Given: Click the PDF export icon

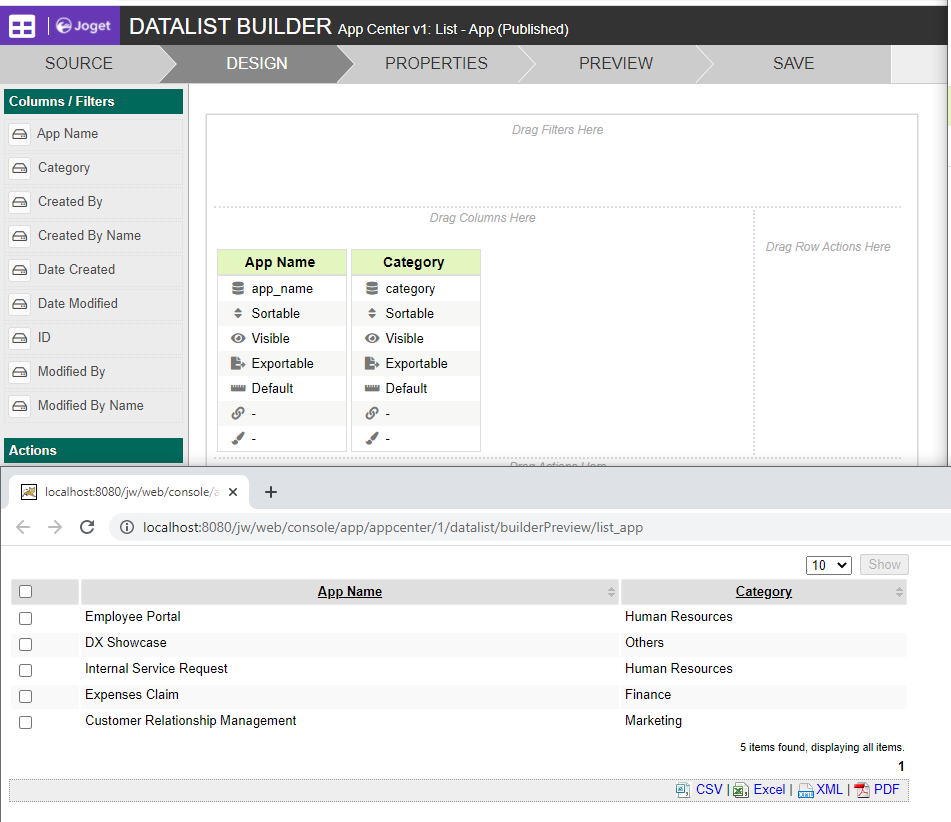Looking at the screenshot, I should 862,790.
